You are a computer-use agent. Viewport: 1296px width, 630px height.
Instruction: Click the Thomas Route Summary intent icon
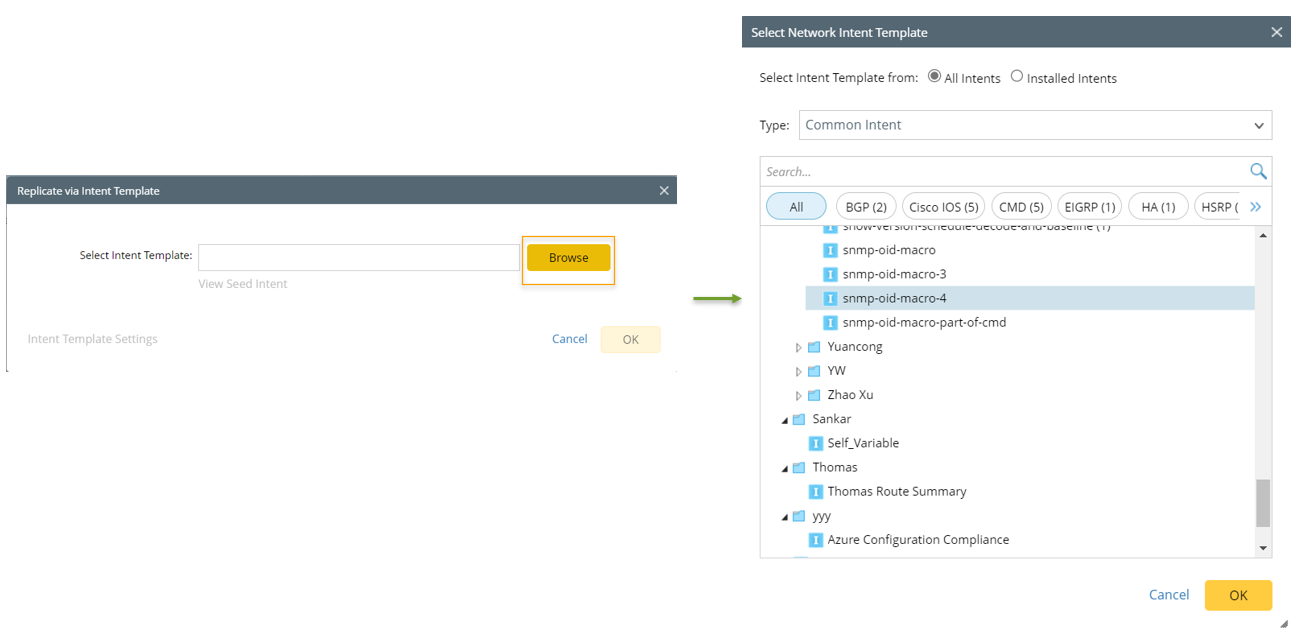(815, 492)
